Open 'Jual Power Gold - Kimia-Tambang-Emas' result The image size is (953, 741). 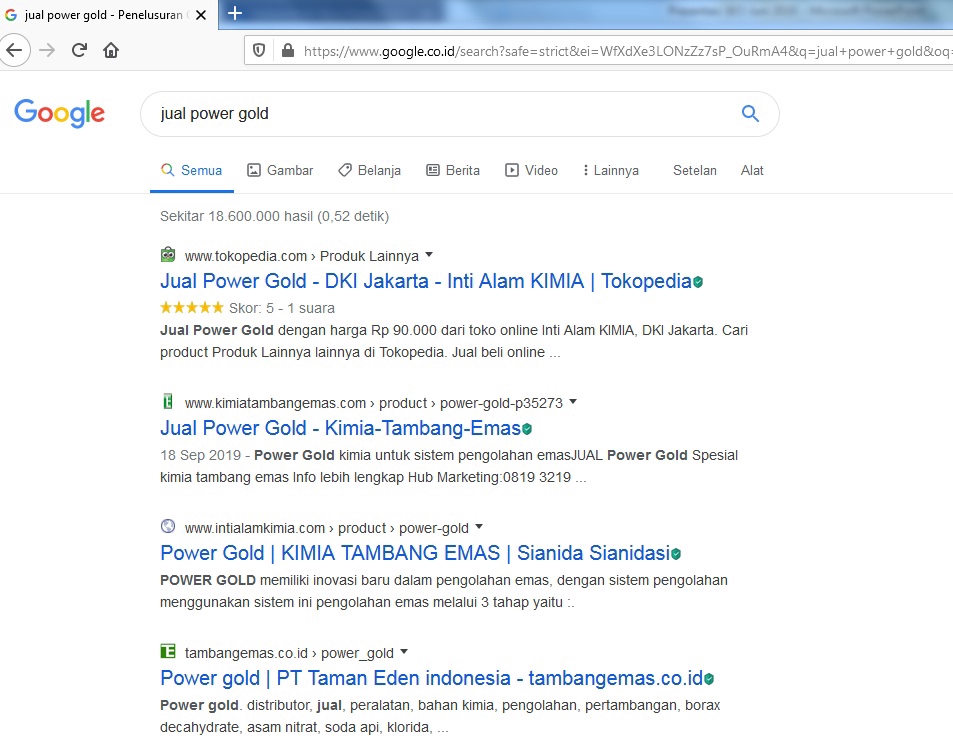340,429
